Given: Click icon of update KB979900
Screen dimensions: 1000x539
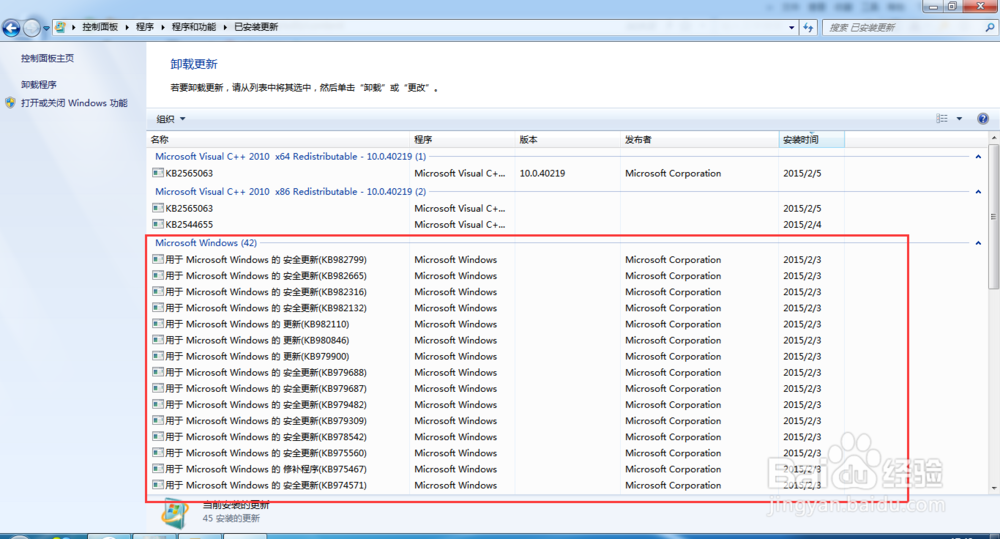Looking at the screenshot, I should (x=158, y=356).
